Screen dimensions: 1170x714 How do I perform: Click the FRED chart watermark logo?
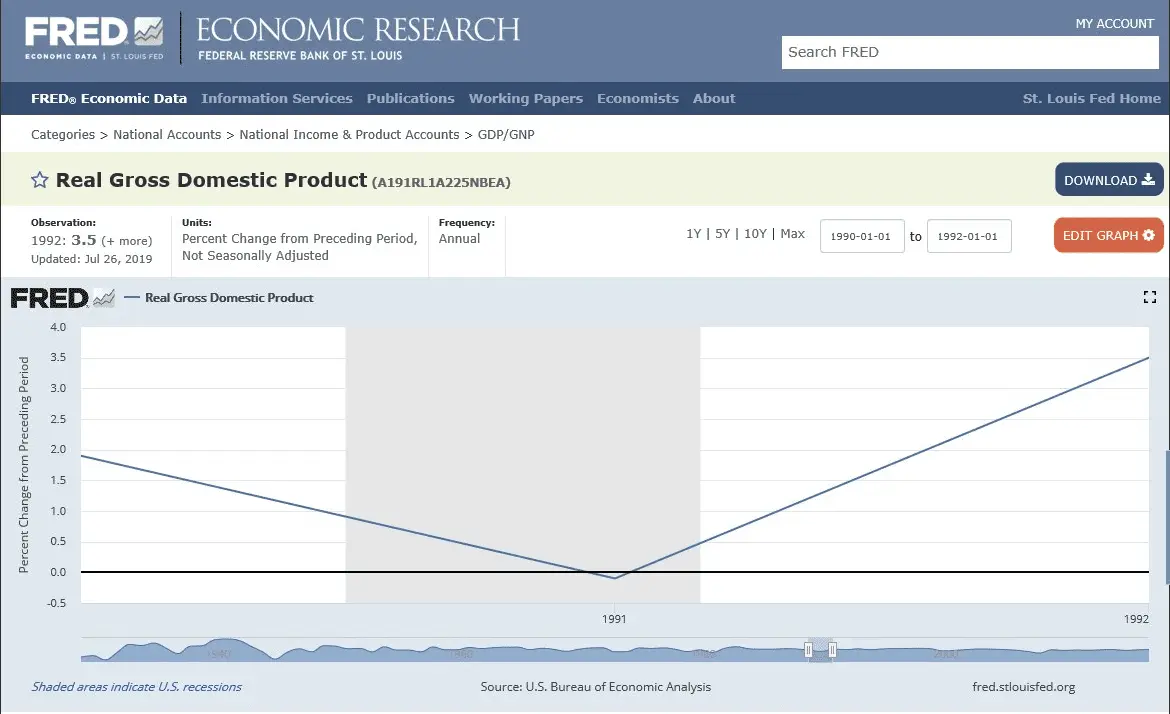click(x=62, y=298)
